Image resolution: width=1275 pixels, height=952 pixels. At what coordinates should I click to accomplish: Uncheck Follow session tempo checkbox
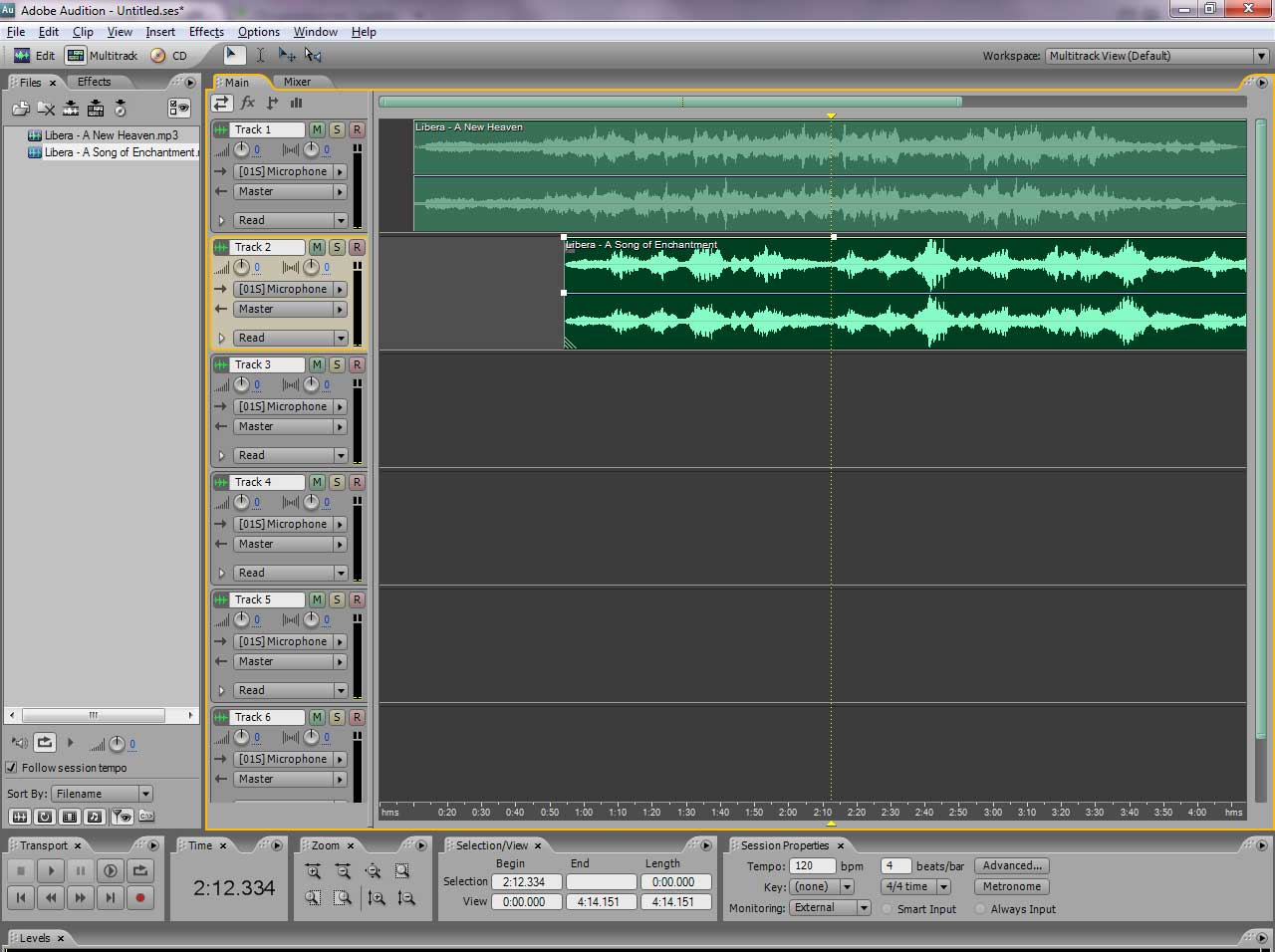coord(12,768)
